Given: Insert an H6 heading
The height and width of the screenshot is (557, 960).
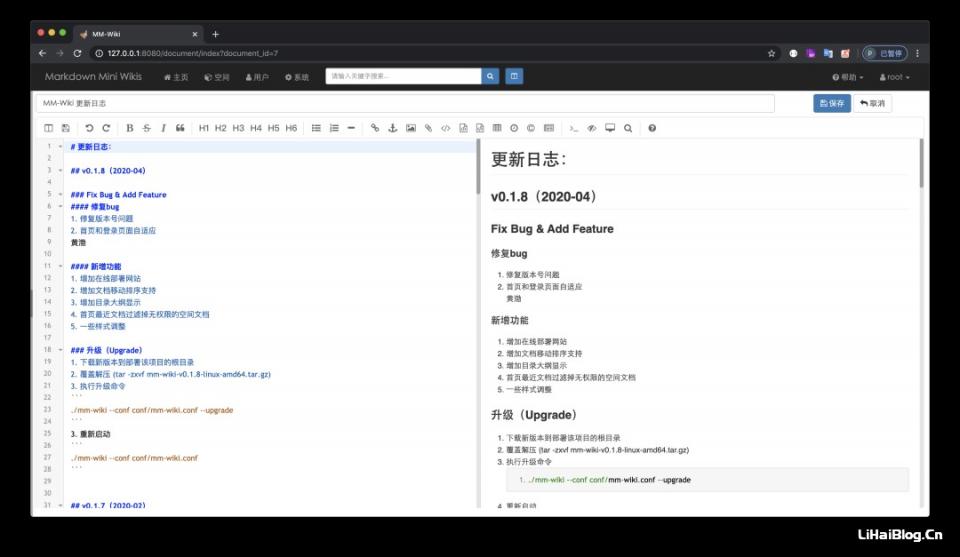Looking at the screenshot, I should tap(291, 128).
